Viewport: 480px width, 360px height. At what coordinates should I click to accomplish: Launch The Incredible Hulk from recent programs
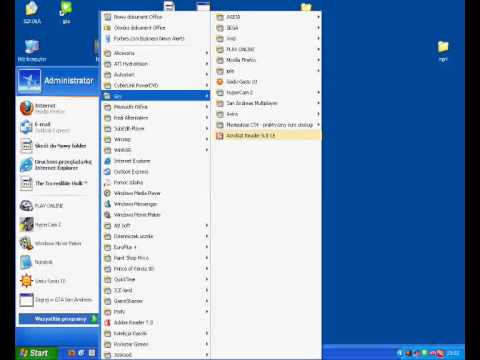click(57, 183)
